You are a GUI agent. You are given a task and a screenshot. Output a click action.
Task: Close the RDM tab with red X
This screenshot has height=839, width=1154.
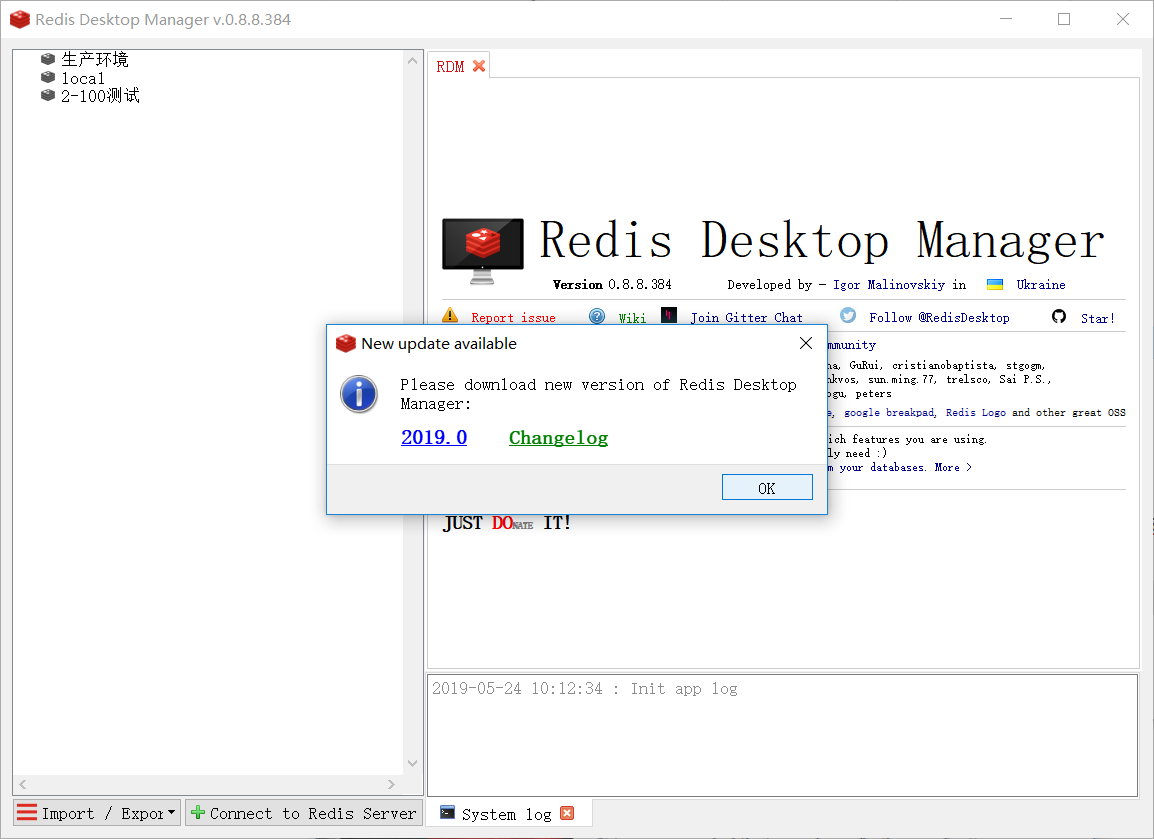(x=479, y=66)
